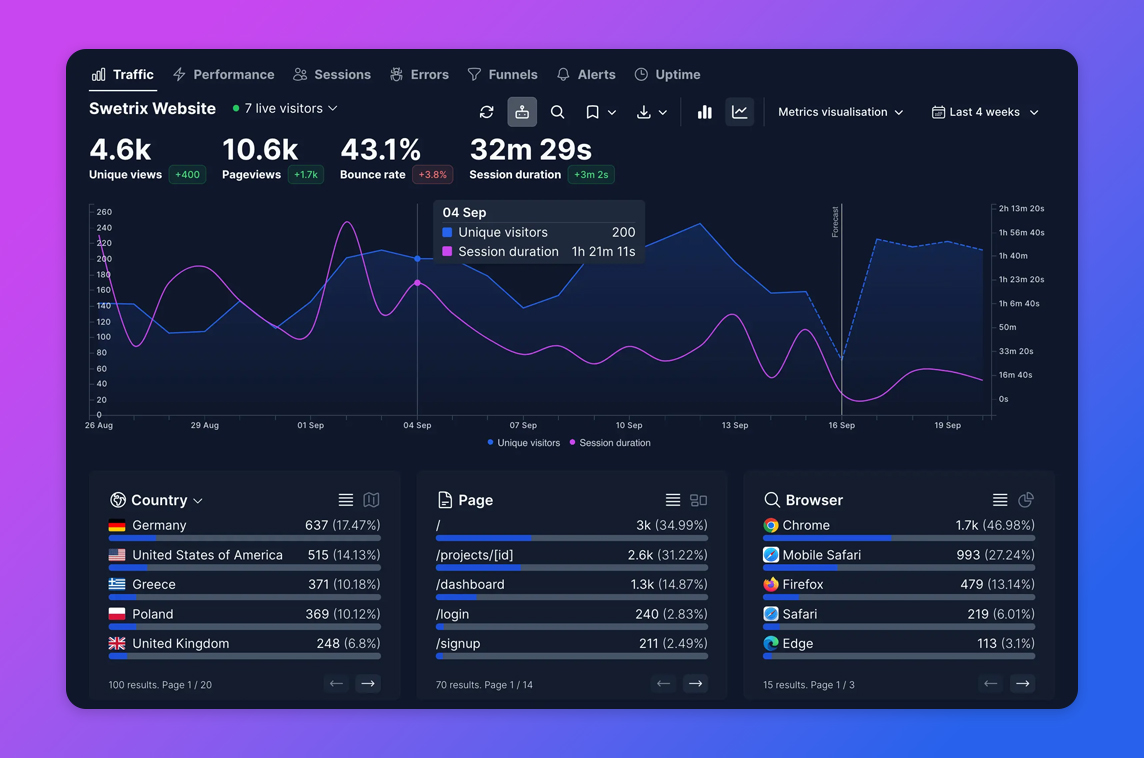Open the Errors tab
The height and width of the screenshot is (758, 1144).
pyautogui.click(x=420, y=74)
